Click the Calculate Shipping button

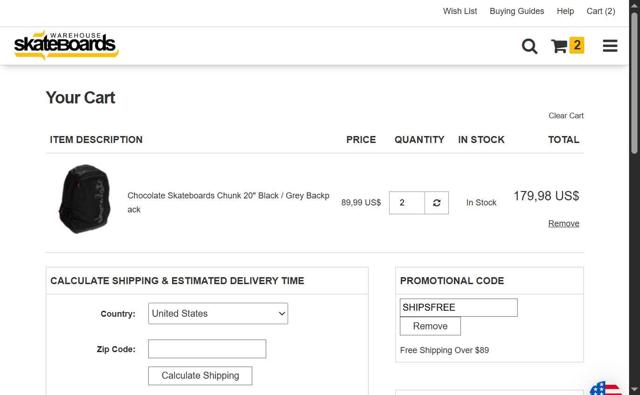(200, 376)
